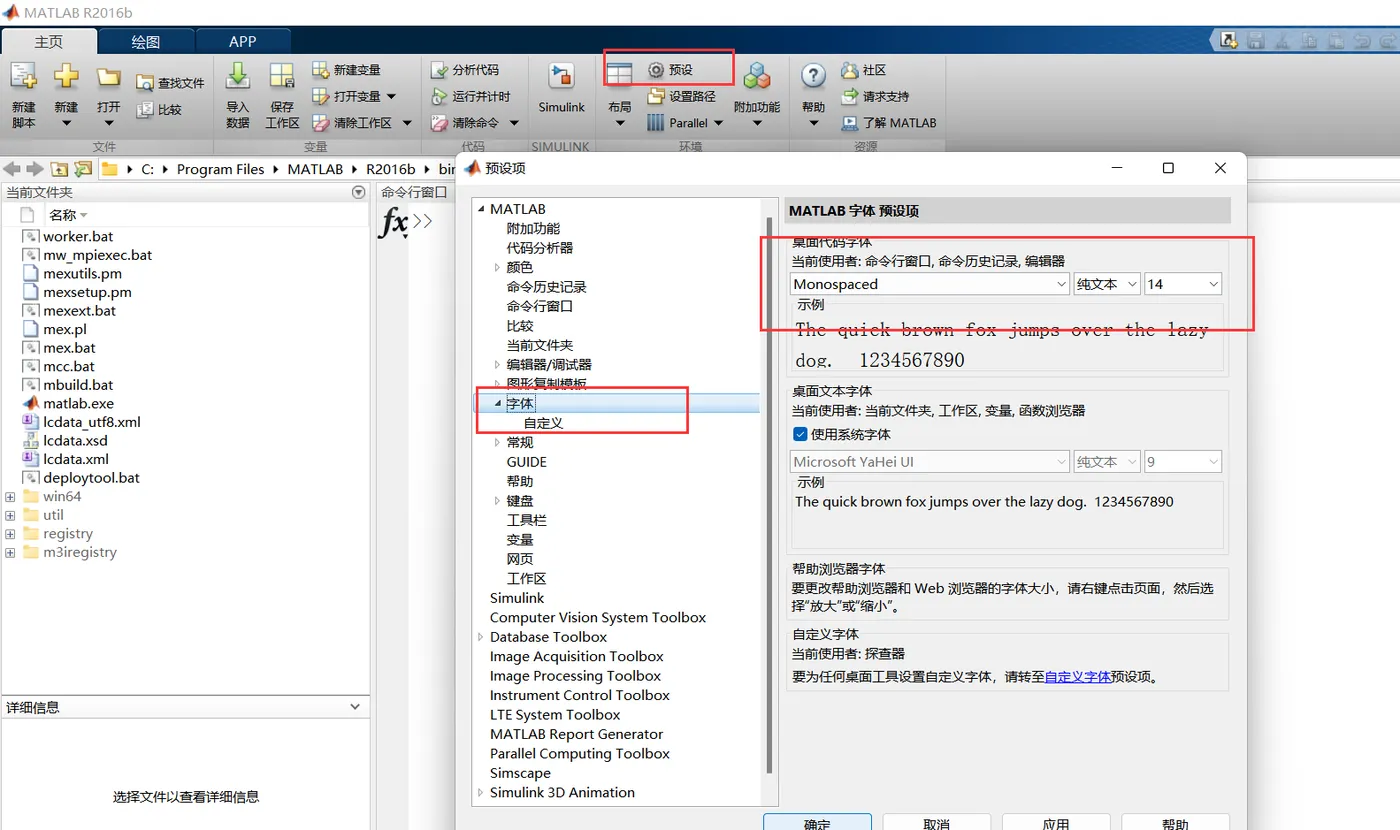Collapse the 字体 tree node arrow
Image resolution: width=1400 pixels, height=830 pixels.
(x=497, y=403)
